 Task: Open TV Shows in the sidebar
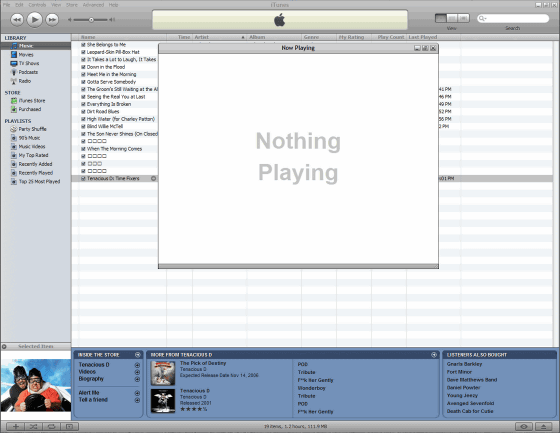(29, 63)
